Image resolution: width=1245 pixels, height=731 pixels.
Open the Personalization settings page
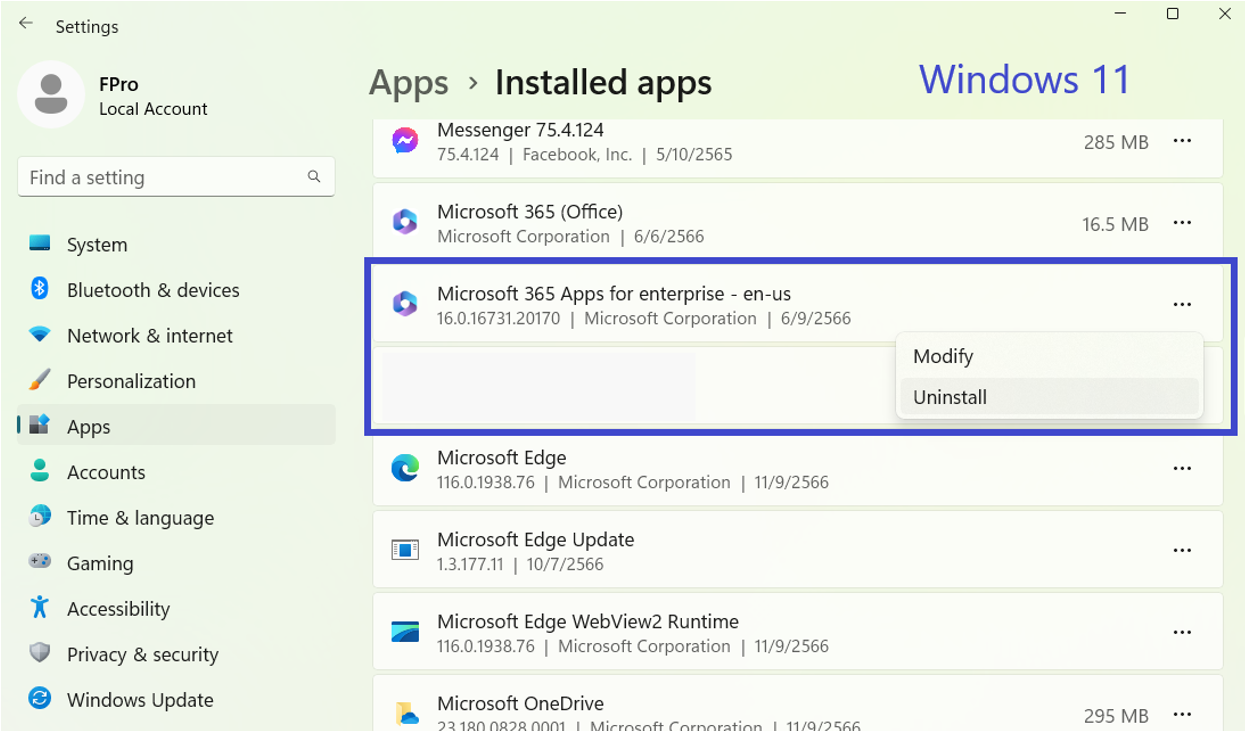[130, 381]
